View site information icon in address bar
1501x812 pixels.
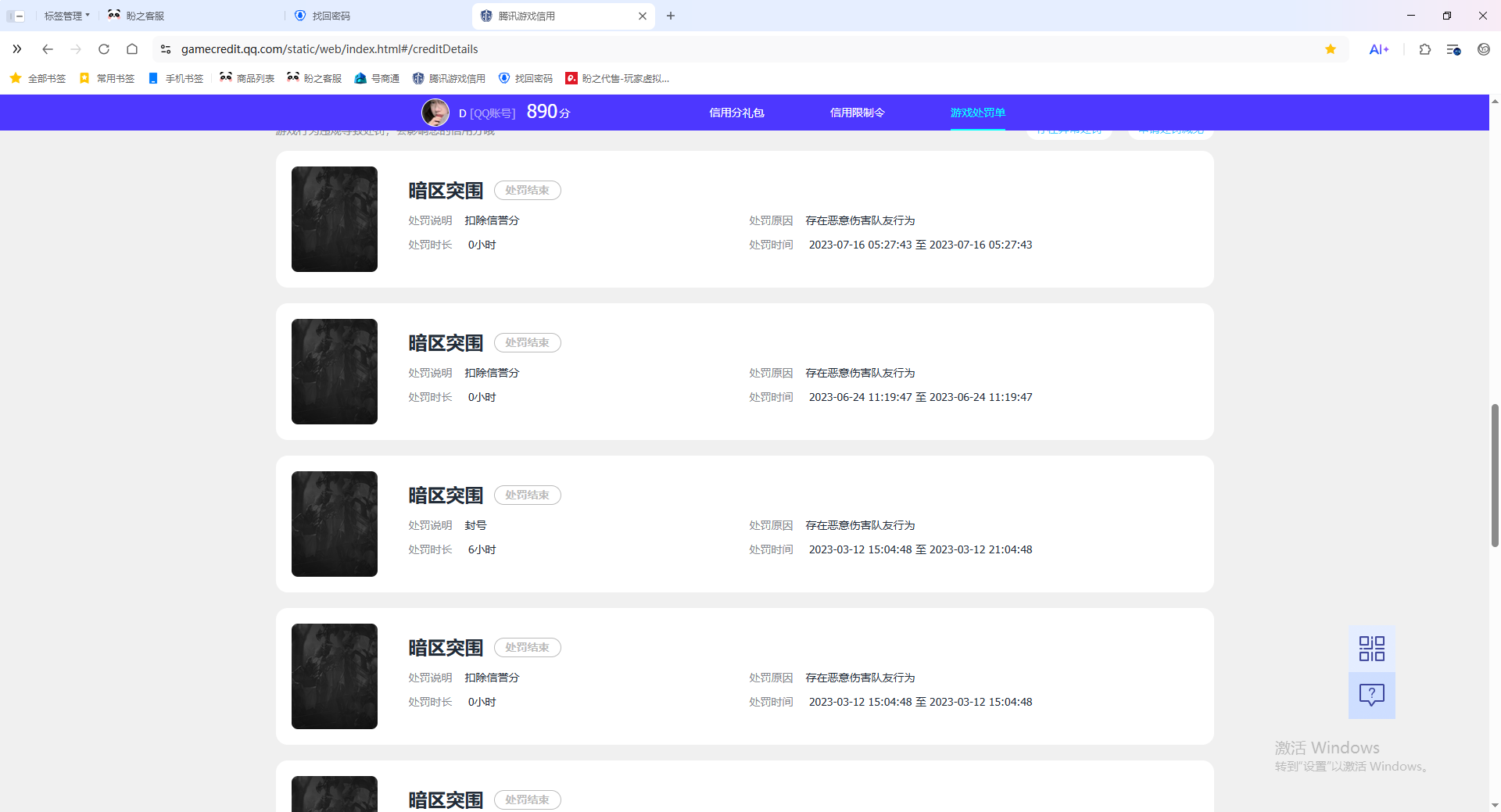point(166,49)
